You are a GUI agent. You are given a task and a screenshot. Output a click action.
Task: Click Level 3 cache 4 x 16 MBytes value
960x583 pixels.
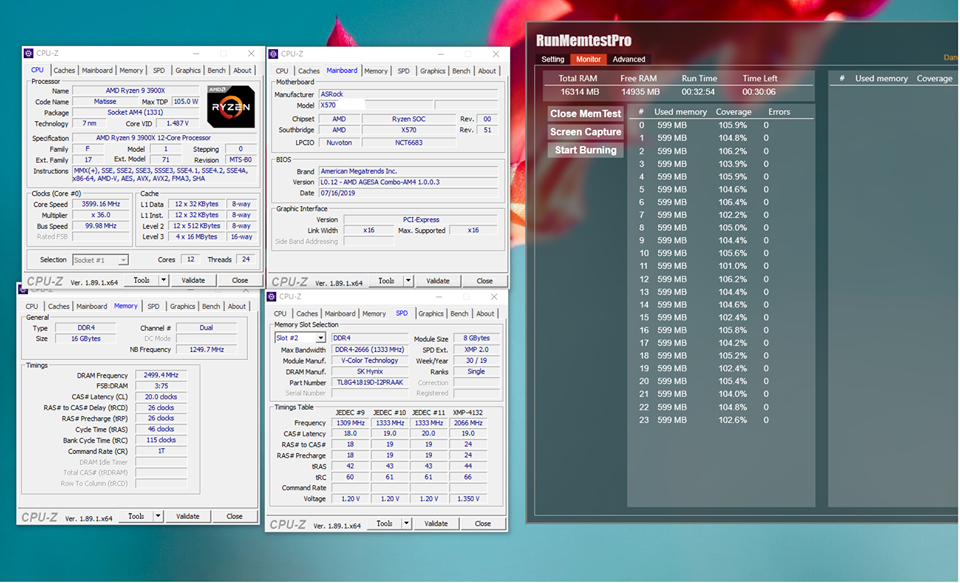tap(197, 236)
